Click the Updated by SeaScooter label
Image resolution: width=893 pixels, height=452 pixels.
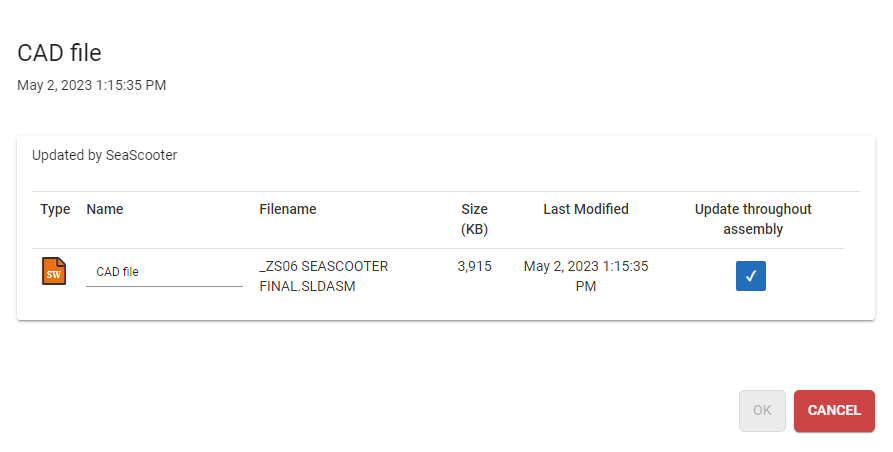coord(104,155)
